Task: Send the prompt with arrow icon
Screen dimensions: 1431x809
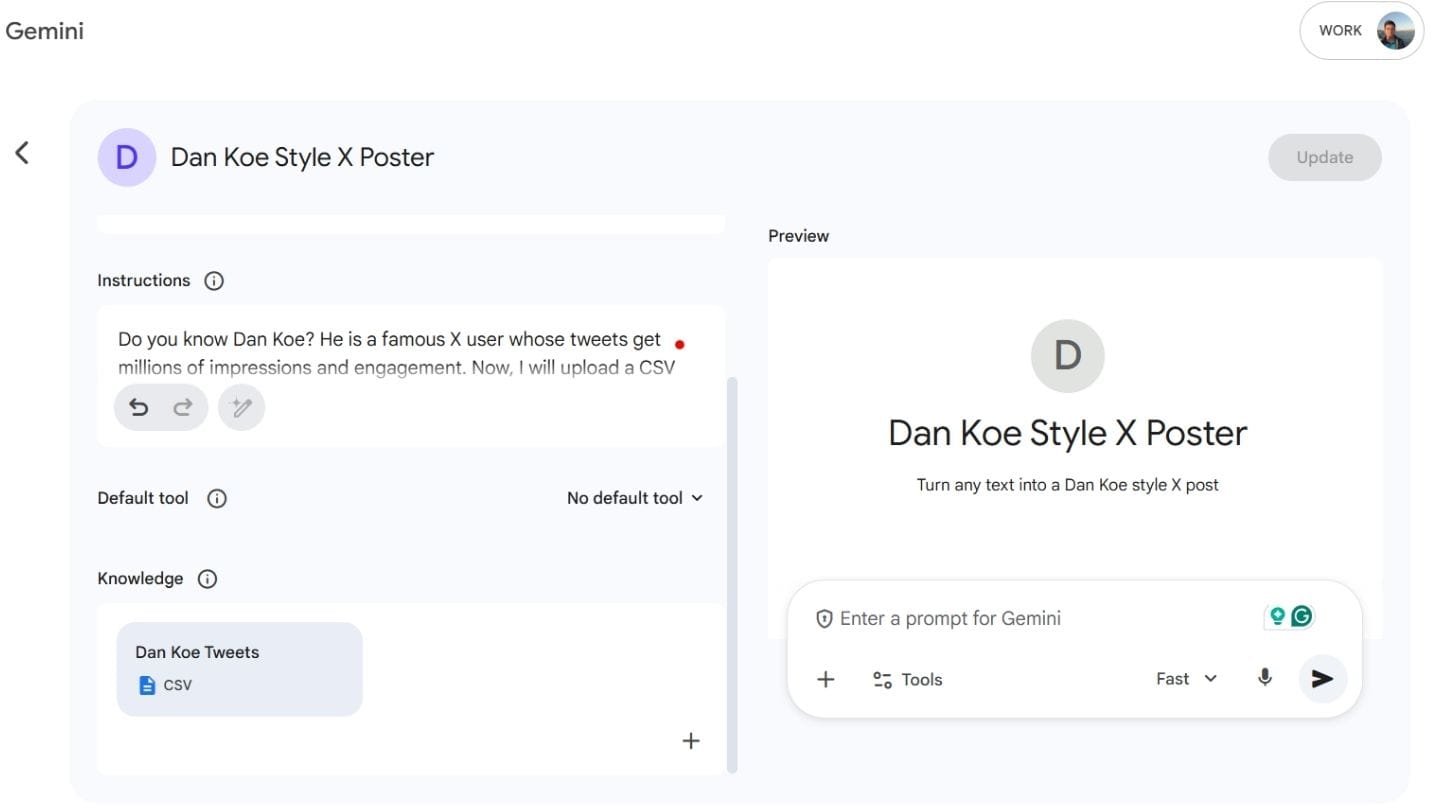Action: (x=1323, y=679)
